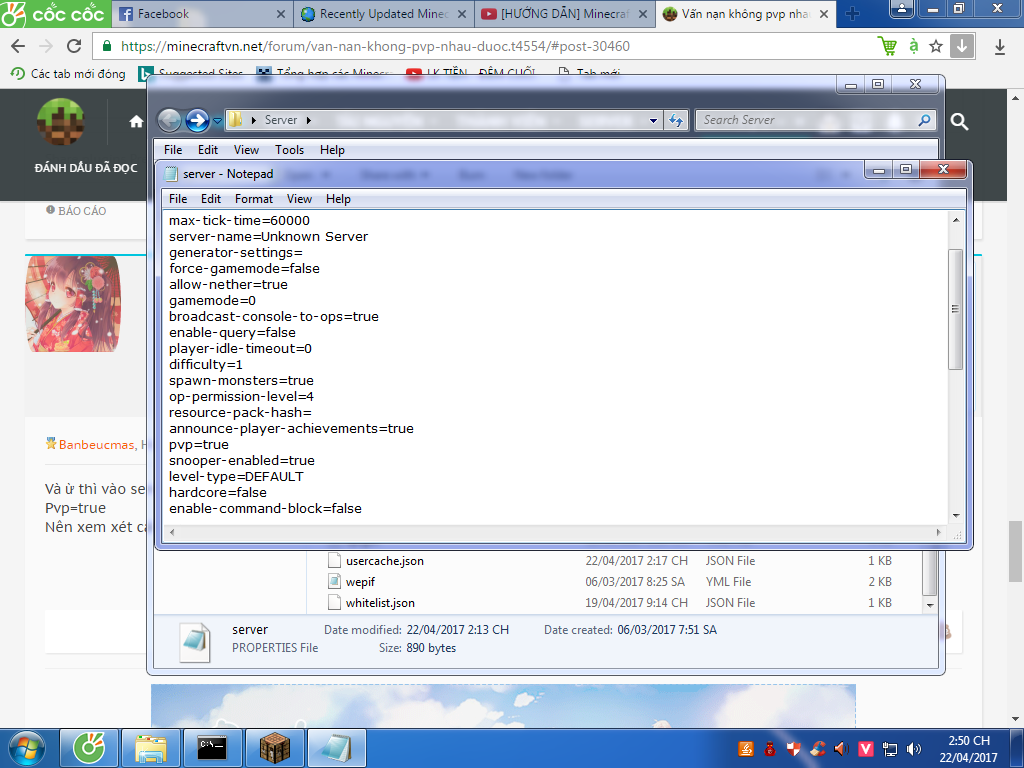Screen dimensions: 1024x768
Task: Click server properties file icon in details pane
Action: click(195, 641)
